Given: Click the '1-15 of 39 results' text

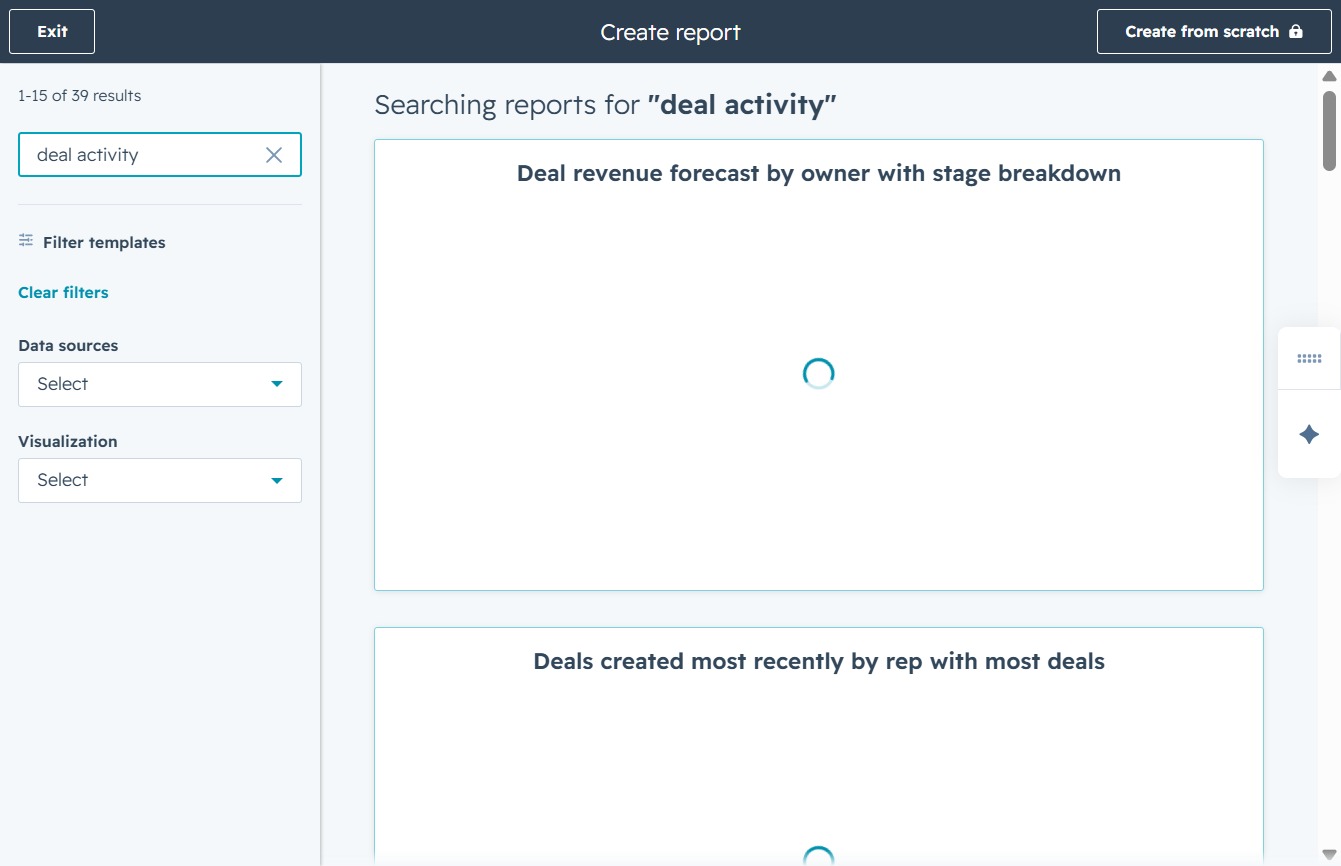Looking at the screenshot, I should (x=80, y=96).
